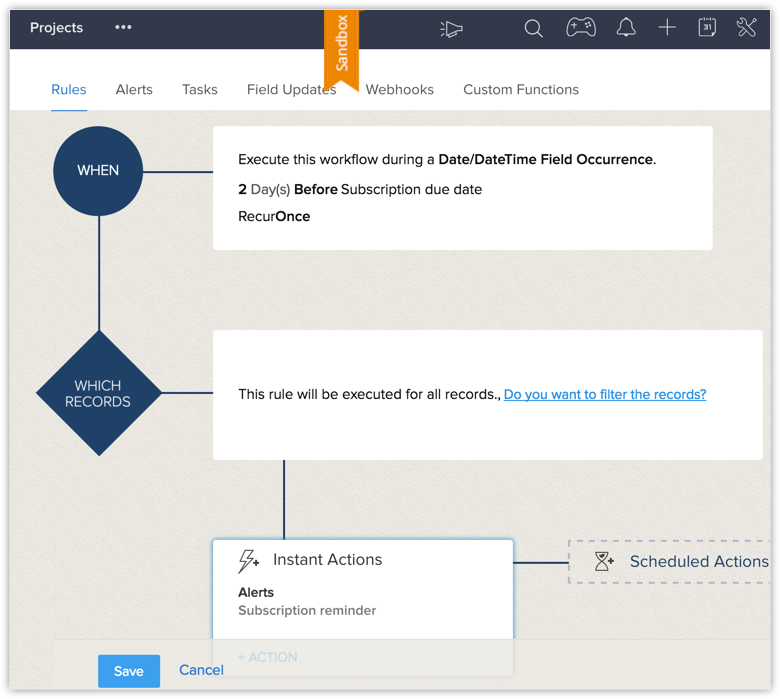Screen dimensions: 780x699
Task: Click the Scheduled Actions hourglass icon
Action: 604,562
